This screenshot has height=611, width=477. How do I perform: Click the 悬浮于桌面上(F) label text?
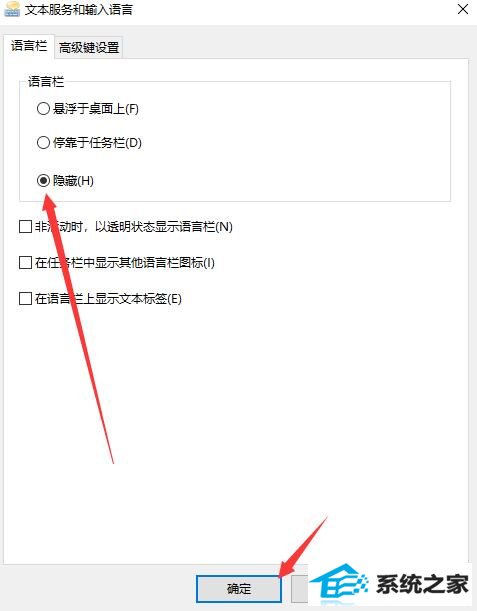[x=96, y=109]
